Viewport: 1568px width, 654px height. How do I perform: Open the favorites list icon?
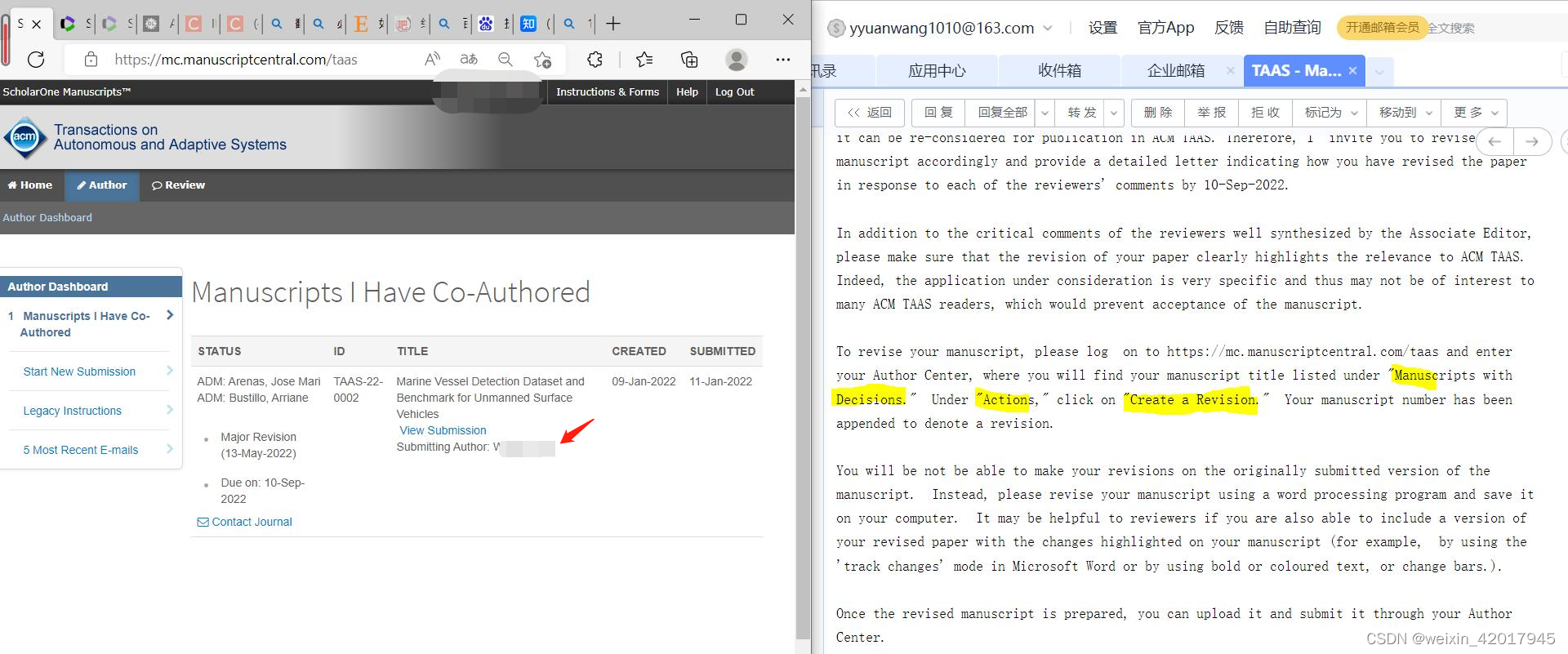coord(644,59)
